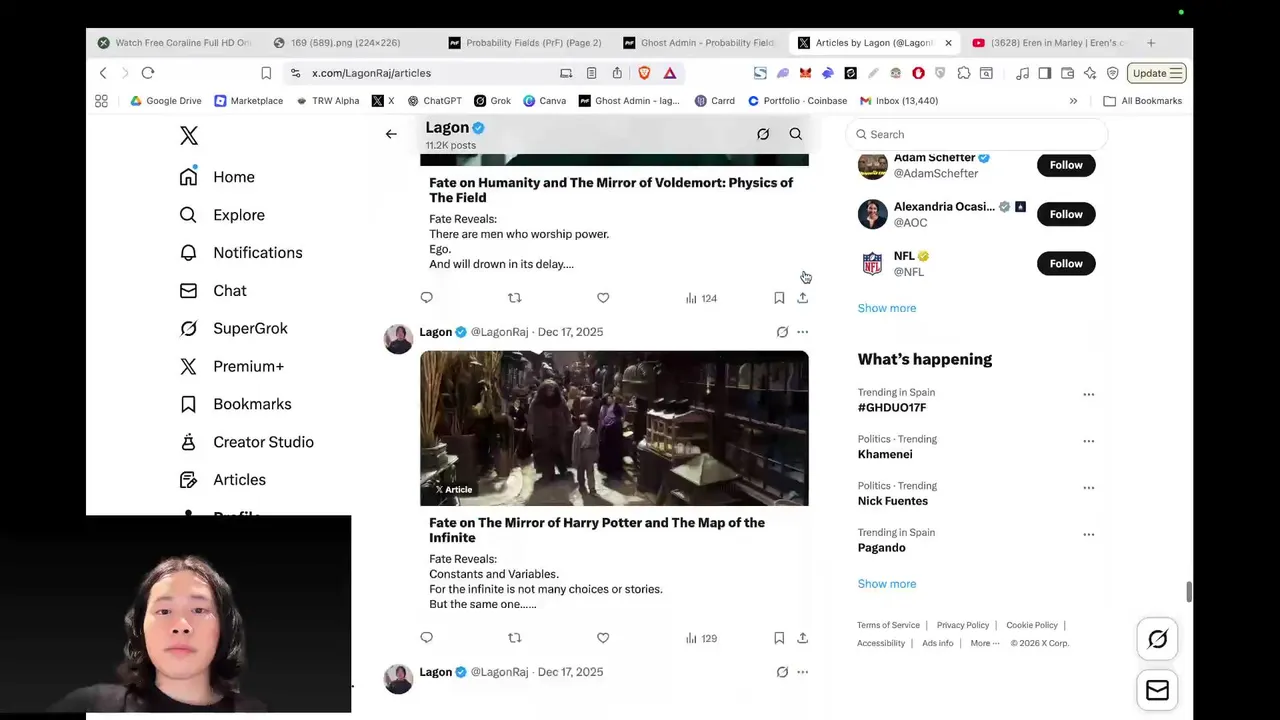Open Home in the X sidebar
Screen dimensions: 1280x720
pyautogui.click(x=217, y=177)
